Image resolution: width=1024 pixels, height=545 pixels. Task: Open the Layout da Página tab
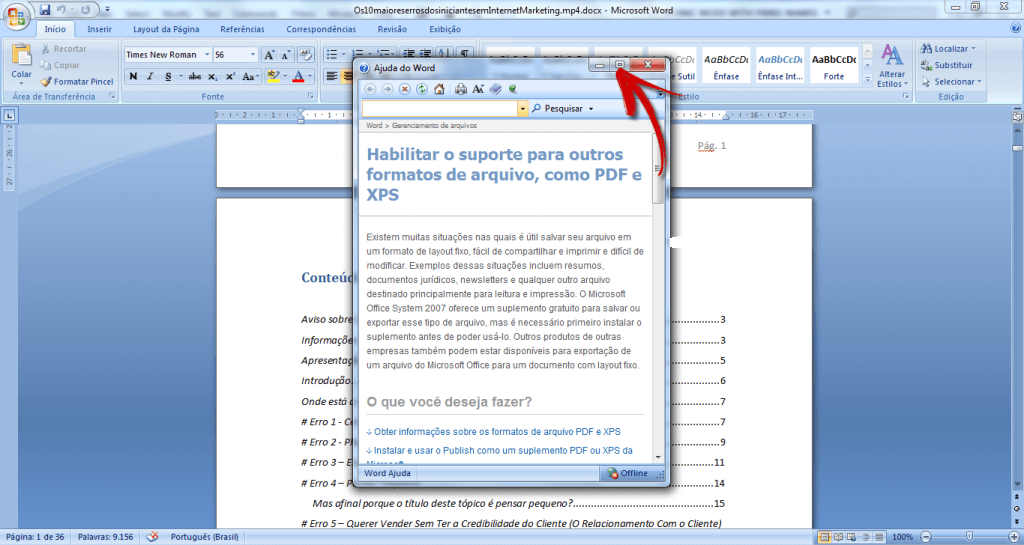(166, 29)
